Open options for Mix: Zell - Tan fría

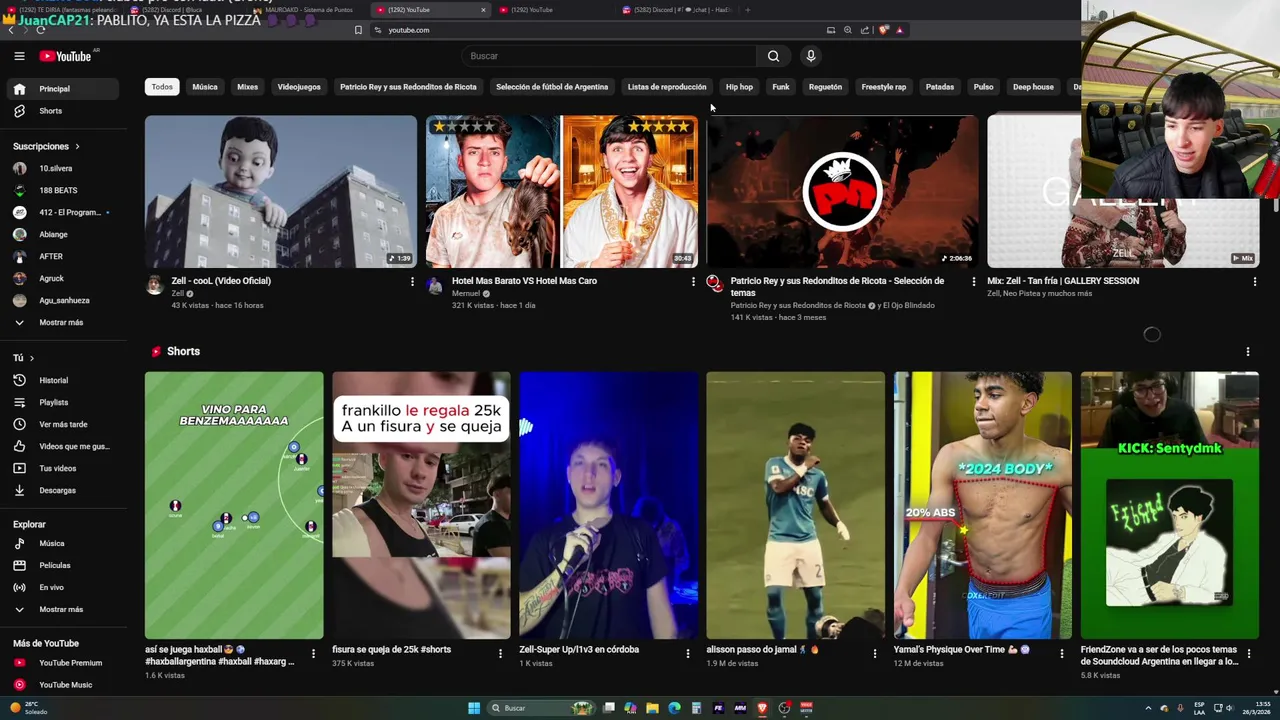[1255, 282]
